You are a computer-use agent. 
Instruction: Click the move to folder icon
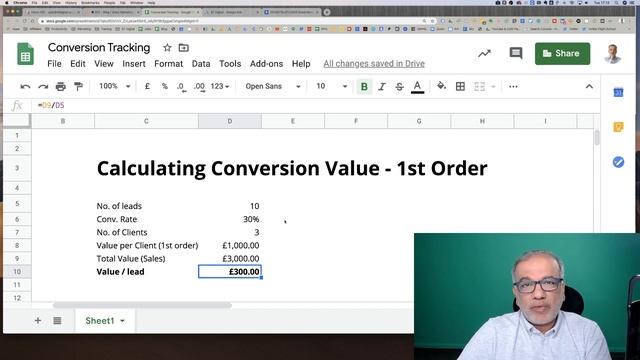(184, 48)
